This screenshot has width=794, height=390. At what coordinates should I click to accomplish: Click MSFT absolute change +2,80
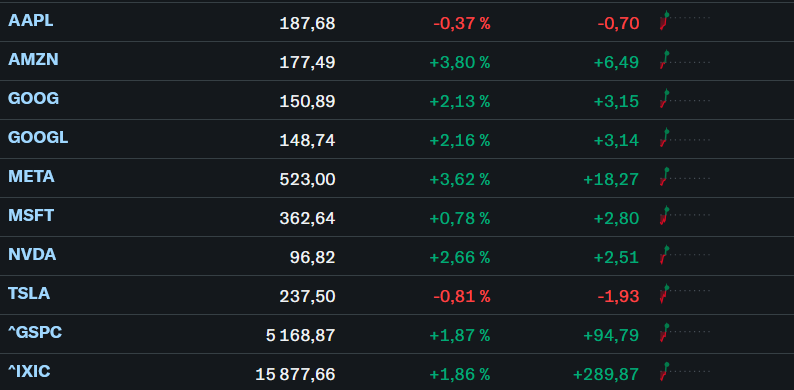click(616, 218)
